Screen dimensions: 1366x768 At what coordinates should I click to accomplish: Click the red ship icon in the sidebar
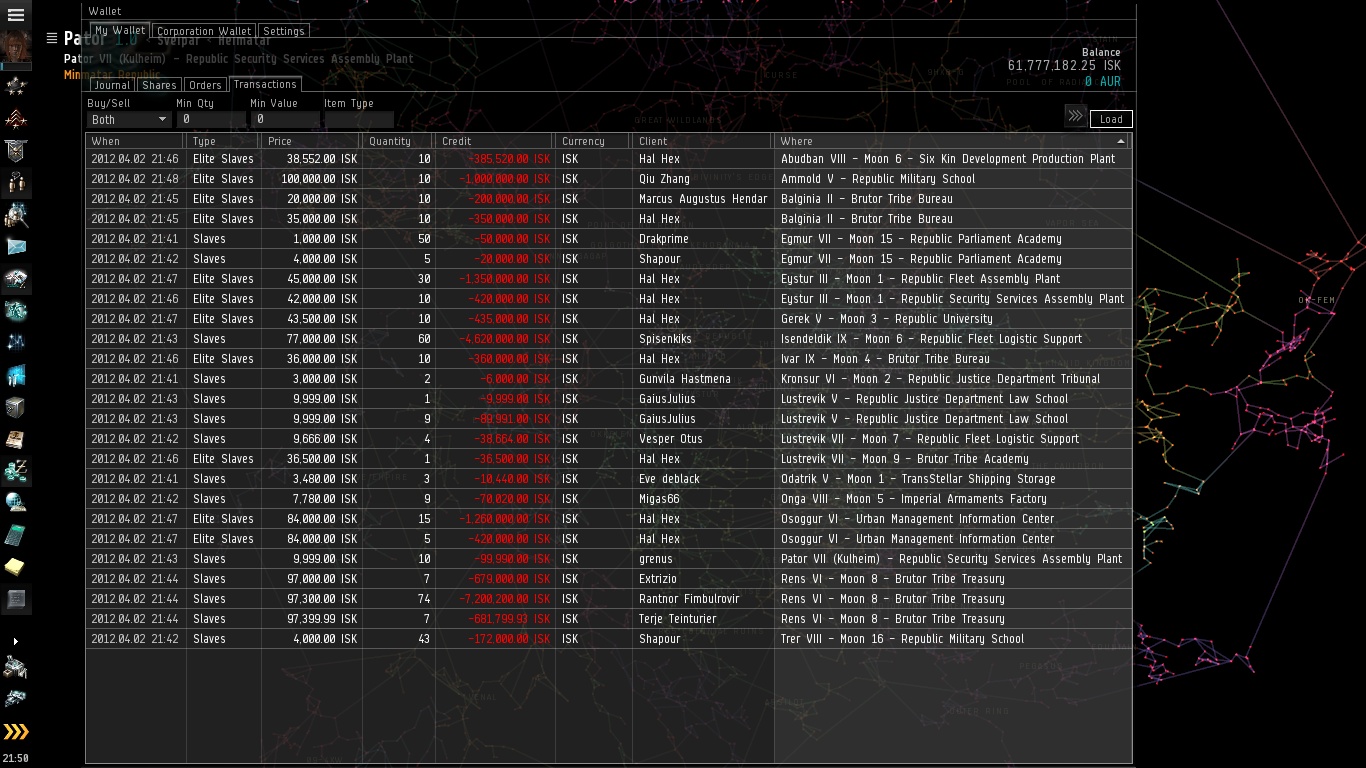pos(16,120)
